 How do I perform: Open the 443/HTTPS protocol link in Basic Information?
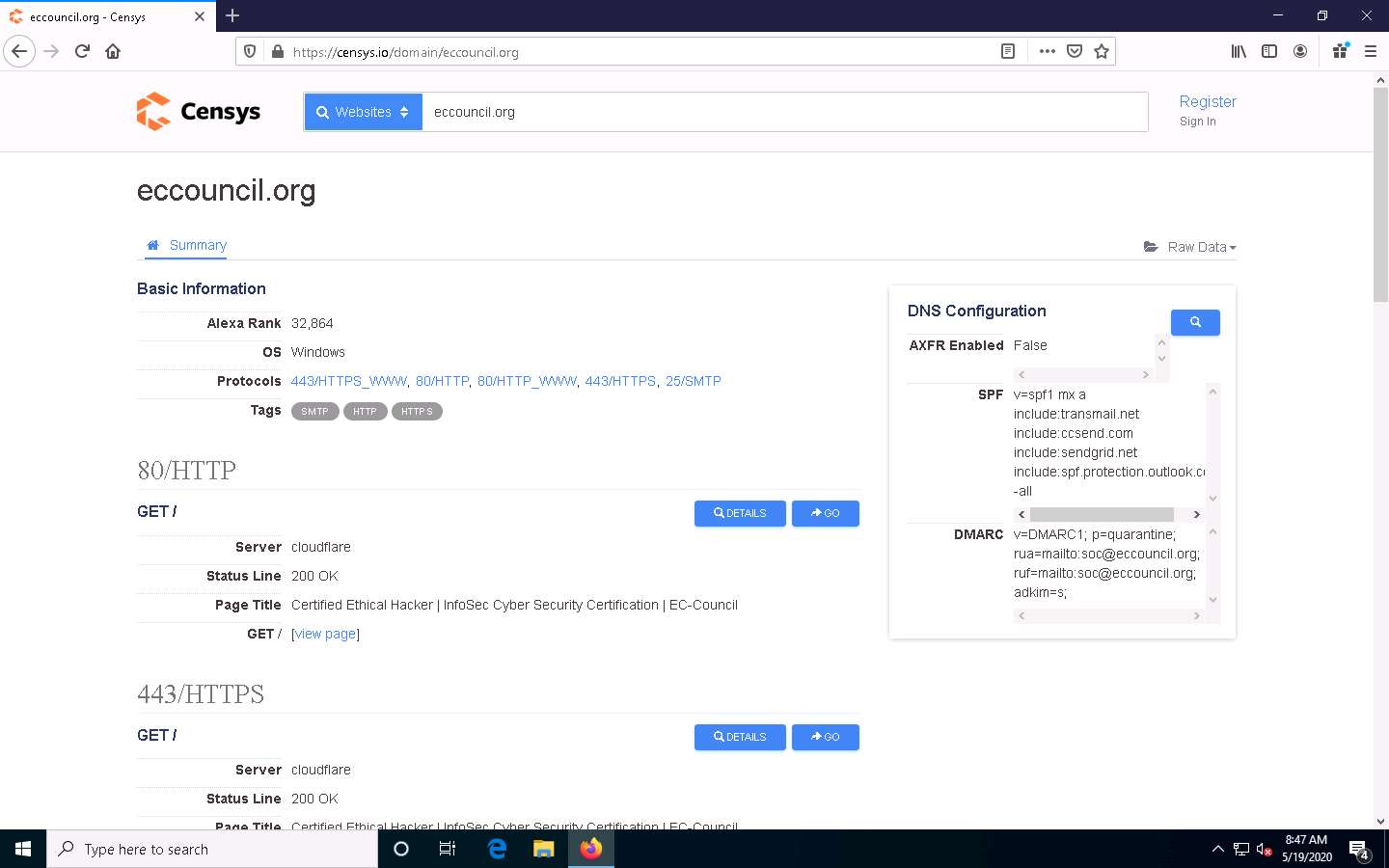pos(620,381)
